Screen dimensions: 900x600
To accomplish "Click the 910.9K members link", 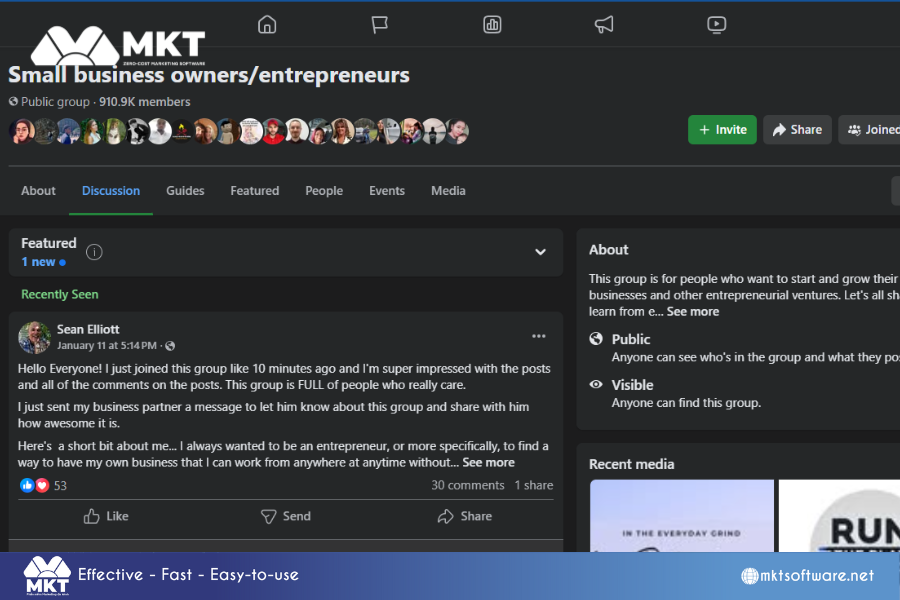I will tap(145, 102).
